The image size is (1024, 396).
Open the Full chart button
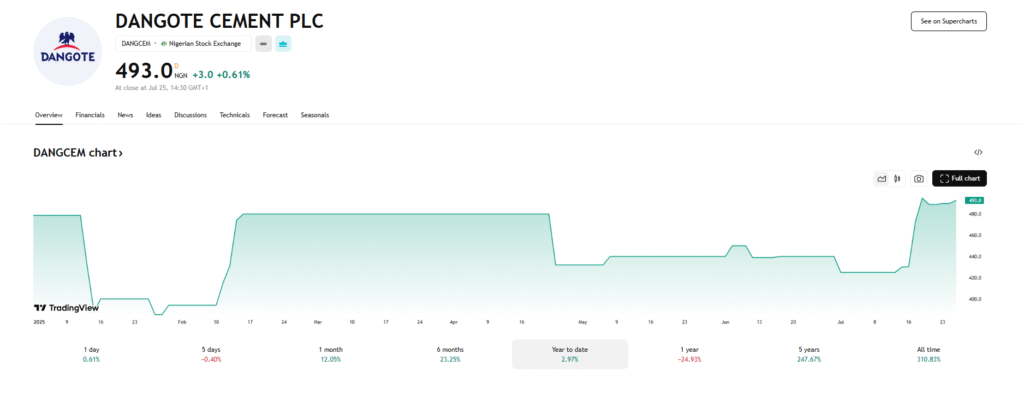pyautogui.click(x=959, y=178)
